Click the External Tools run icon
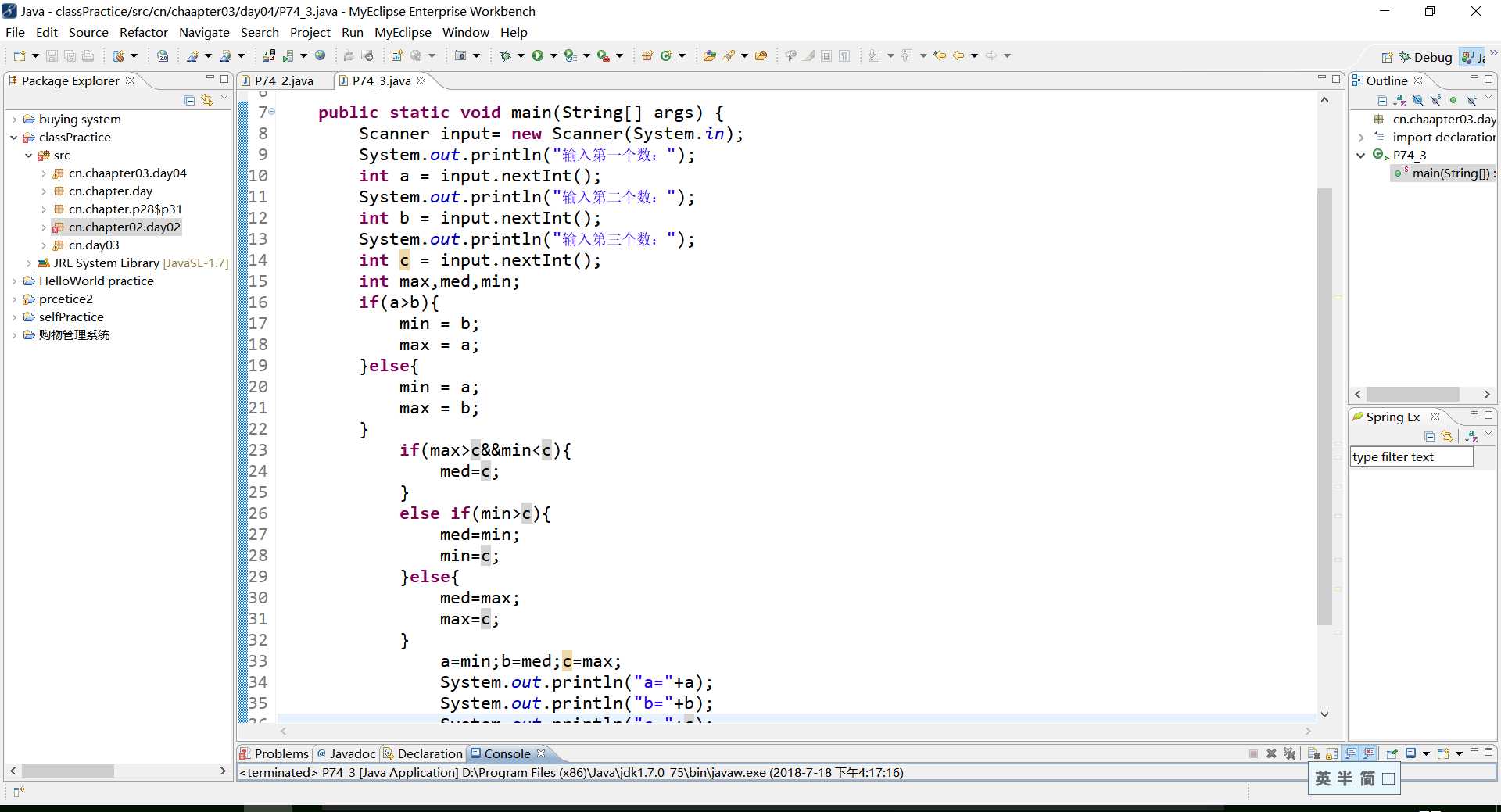This screenshot has height=812, width=1501. [604, 55]
